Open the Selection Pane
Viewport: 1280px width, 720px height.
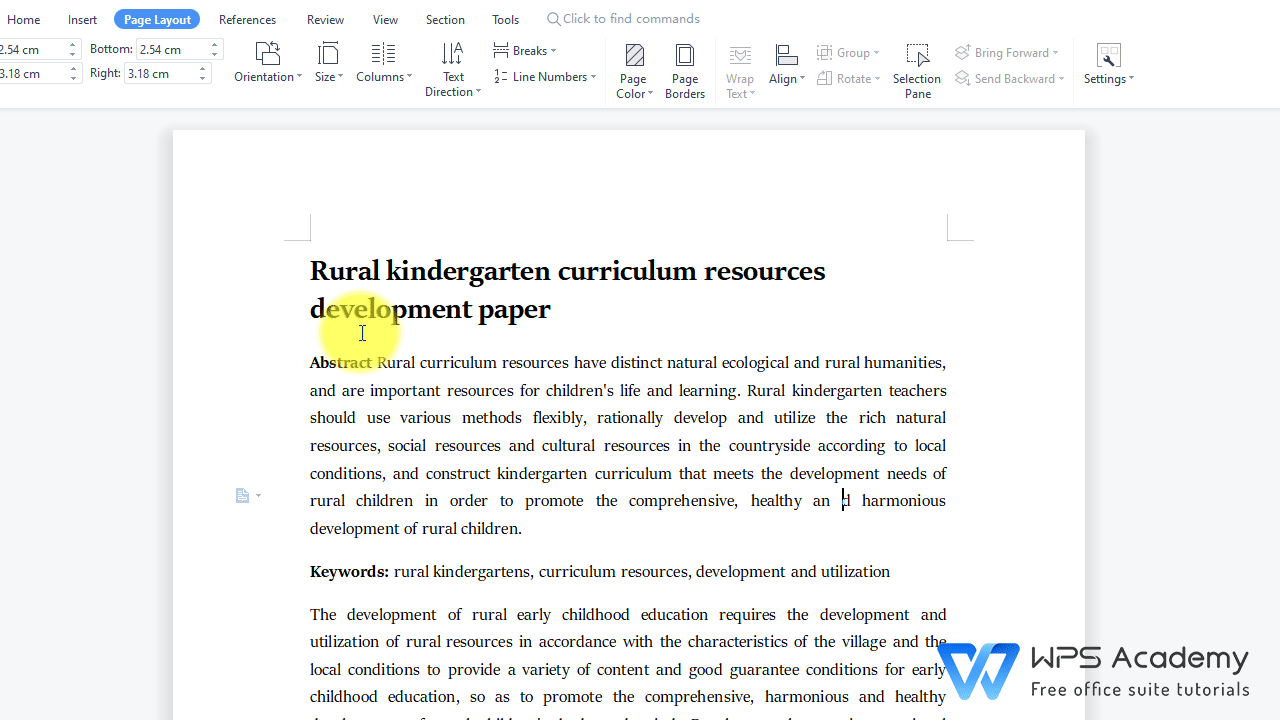(x=917, y=70)
